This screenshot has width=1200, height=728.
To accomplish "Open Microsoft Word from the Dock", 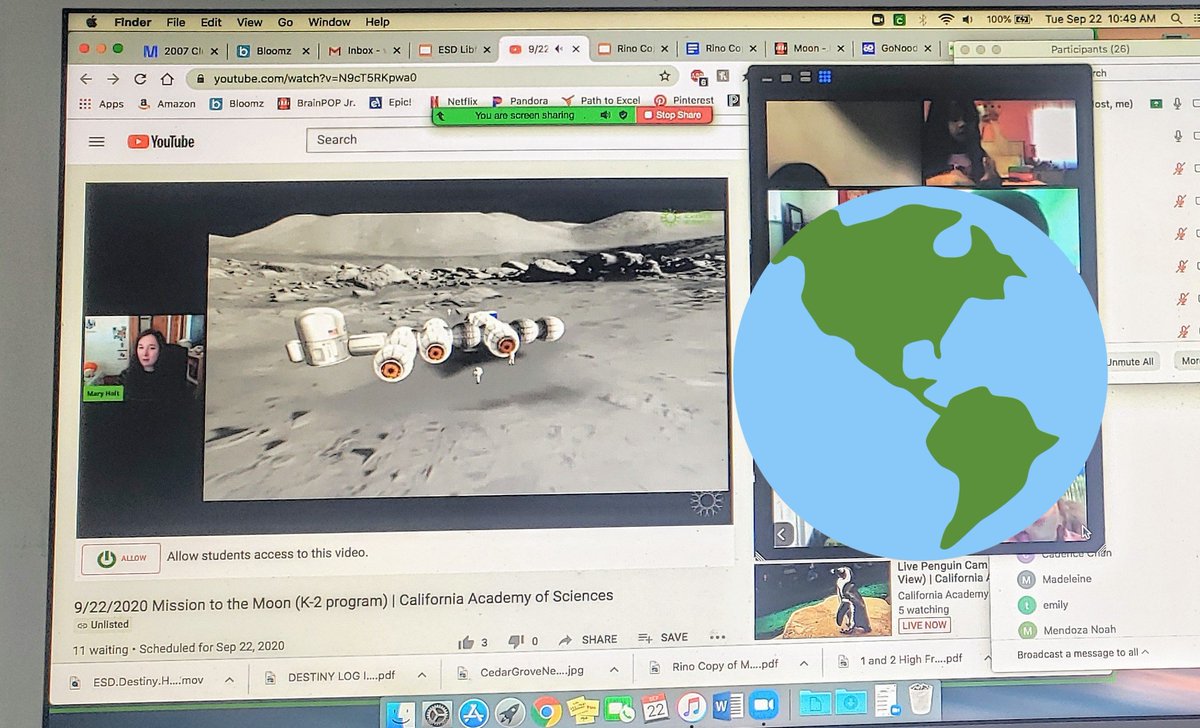I will pos(727,708).
